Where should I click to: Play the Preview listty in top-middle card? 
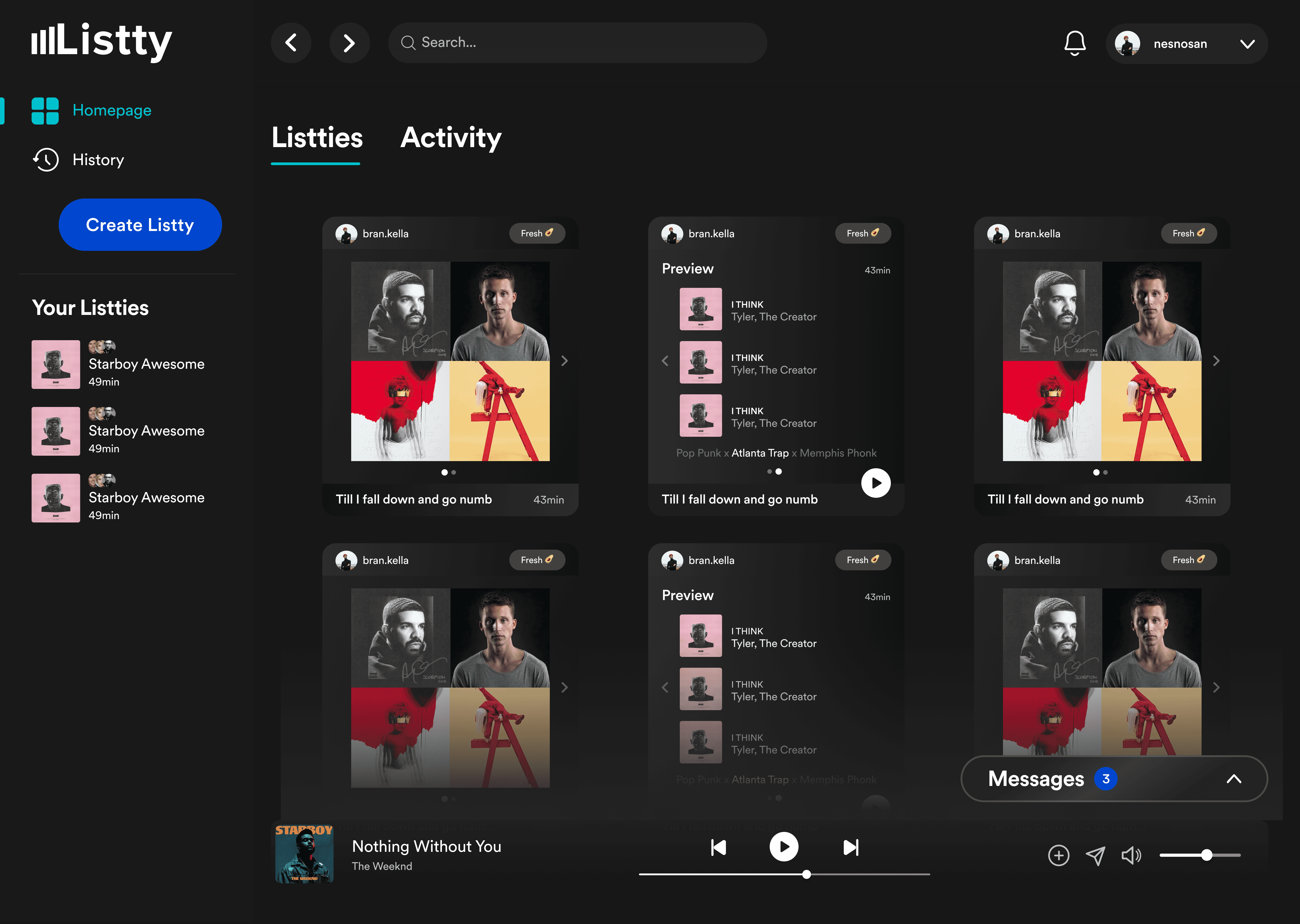click(x=875, y=483)
